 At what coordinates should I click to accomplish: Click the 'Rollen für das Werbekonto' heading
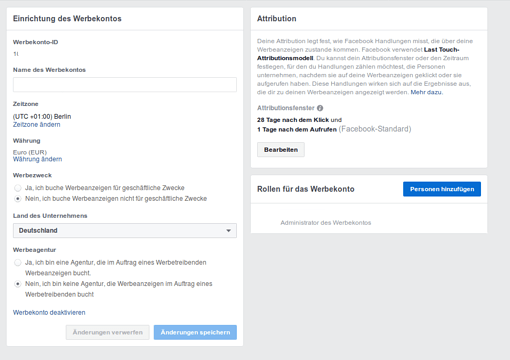tap(306, 189)
